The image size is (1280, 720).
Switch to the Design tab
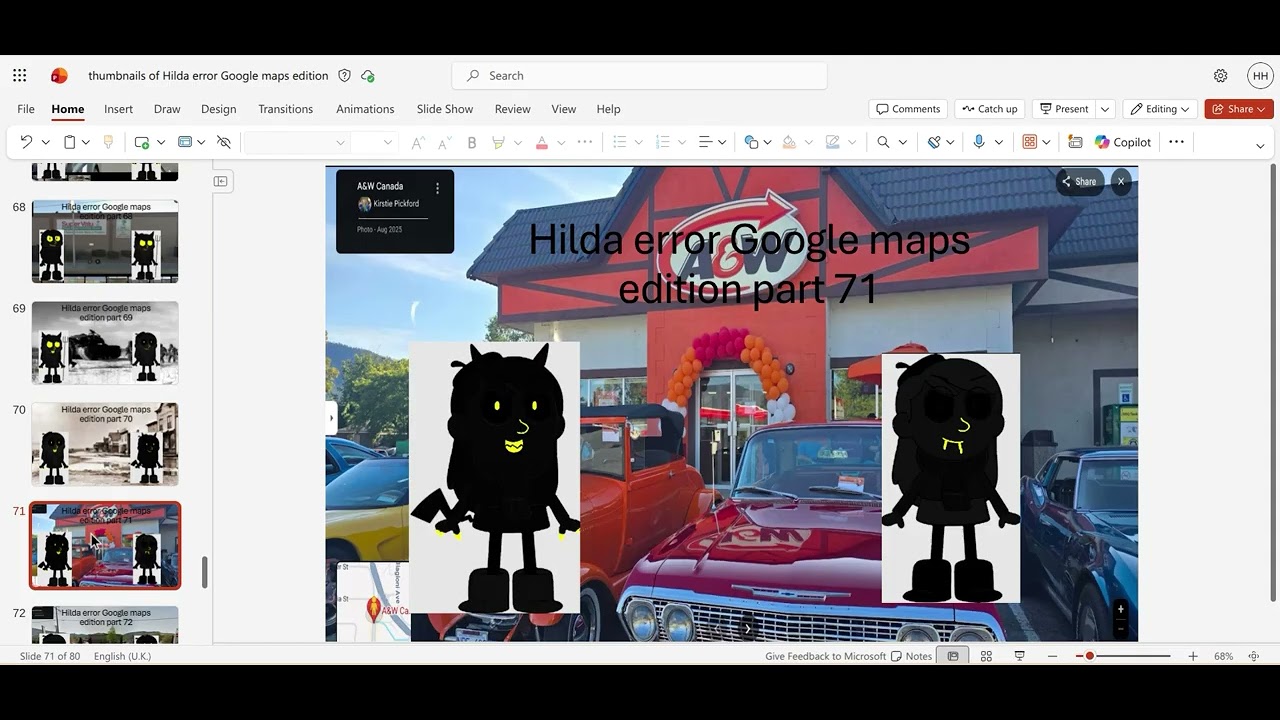[x=218, y=109]
